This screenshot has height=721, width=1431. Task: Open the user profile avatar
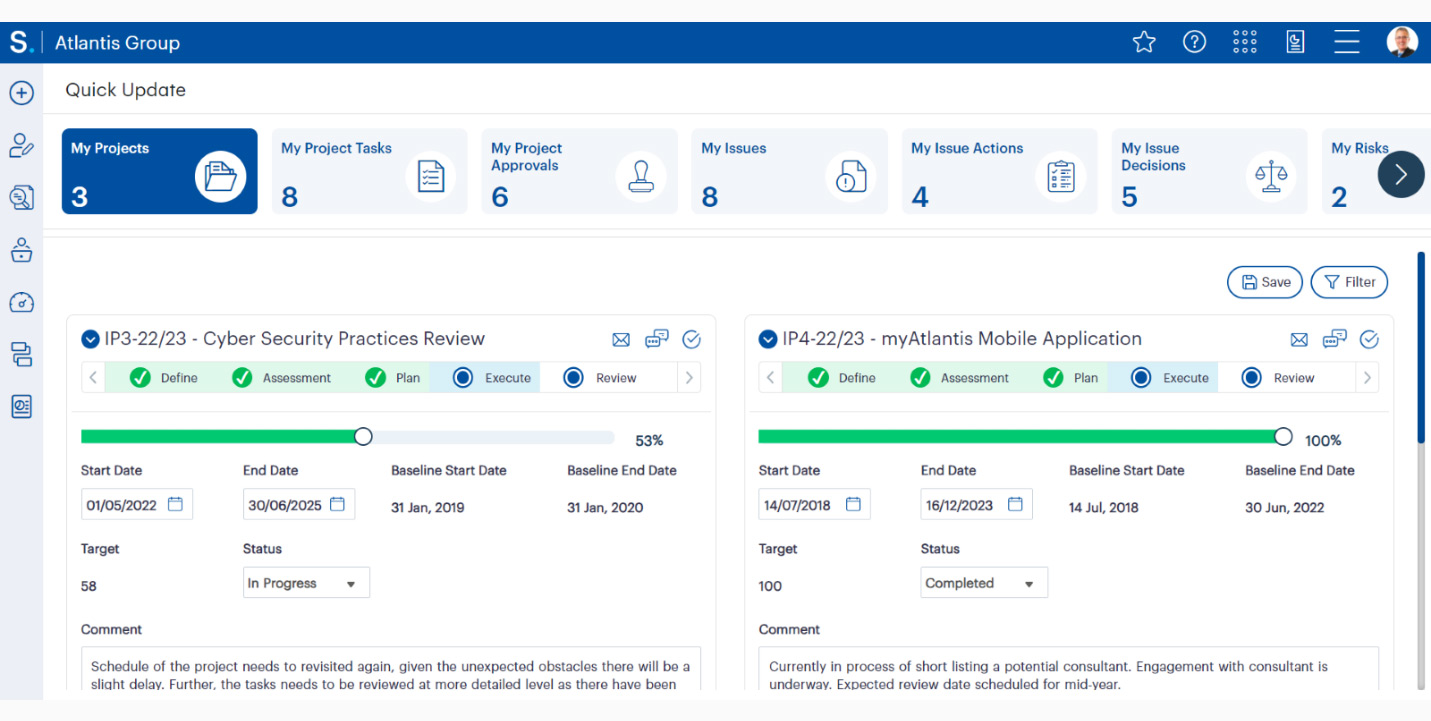pyautogui.click(x=1402, y=42)
